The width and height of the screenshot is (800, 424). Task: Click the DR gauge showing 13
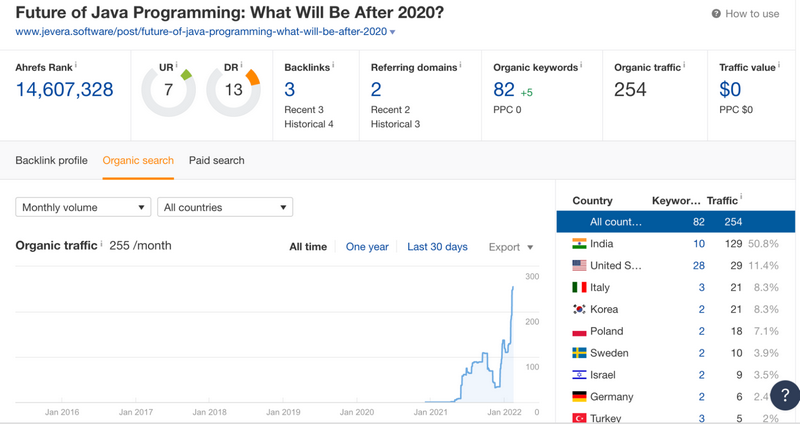pos(234,90)
